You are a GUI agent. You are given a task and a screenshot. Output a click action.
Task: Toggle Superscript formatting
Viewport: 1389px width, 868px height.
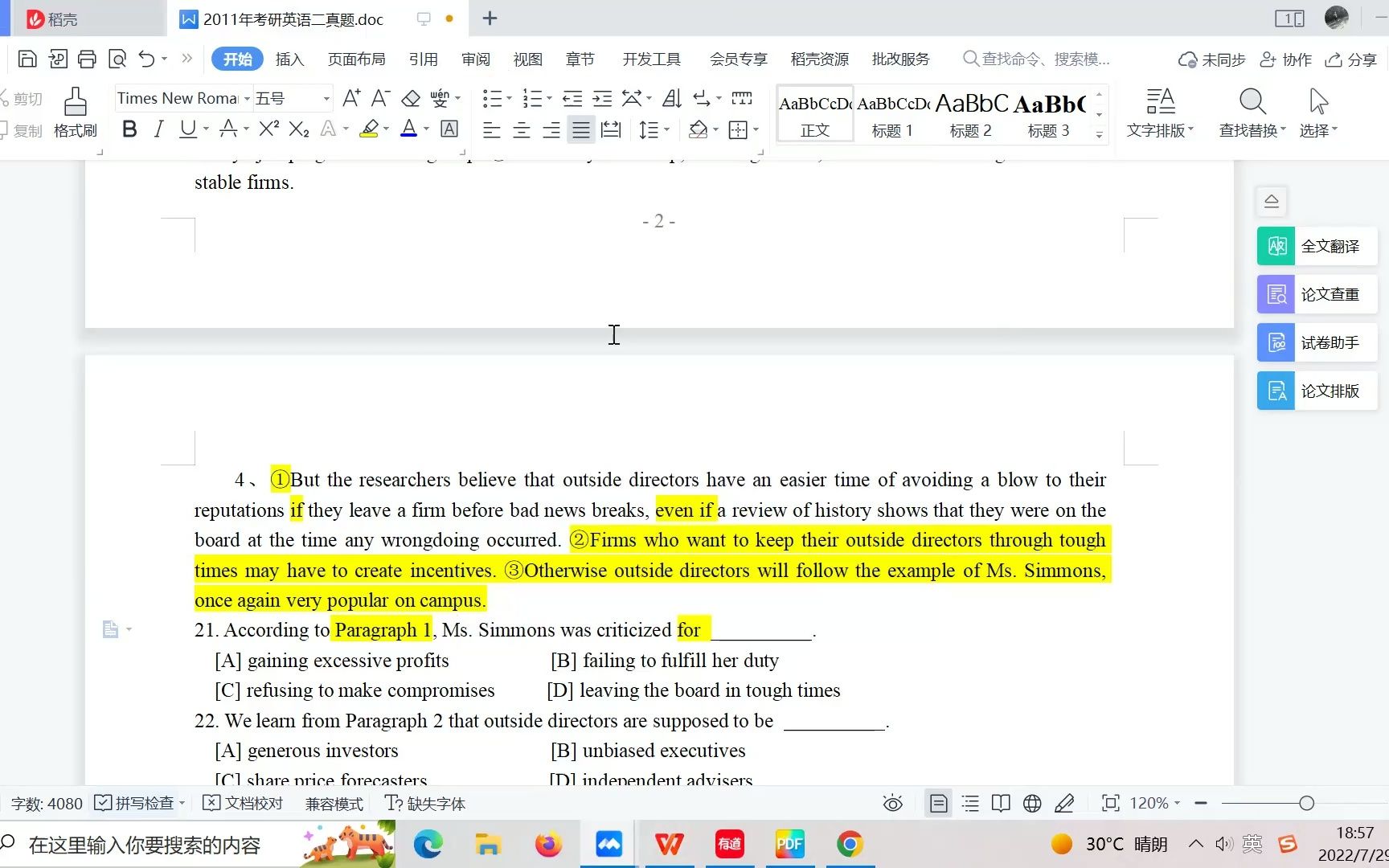point(269,129)
